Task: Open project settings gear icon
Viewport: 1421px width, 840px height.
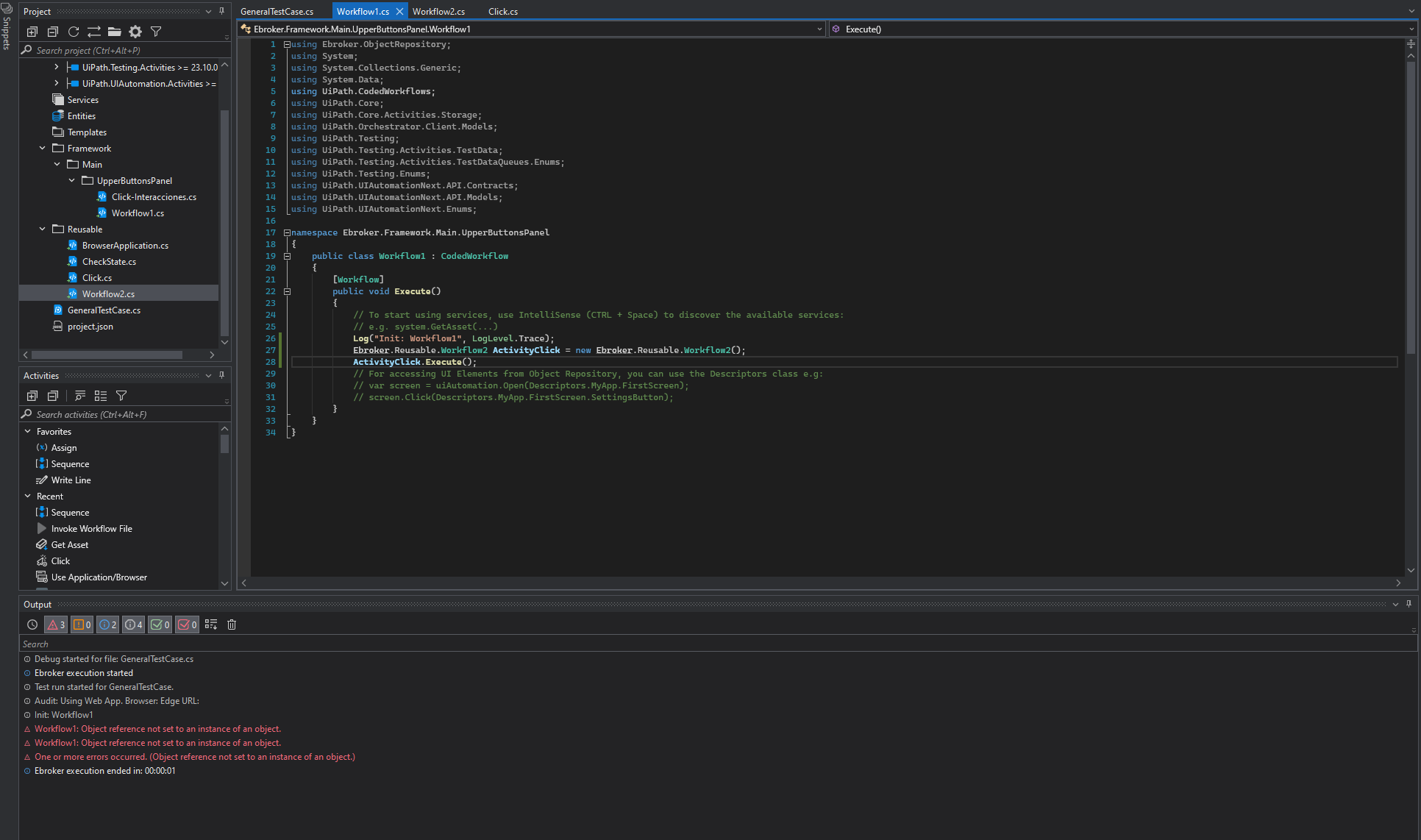Action: (135, 32)
